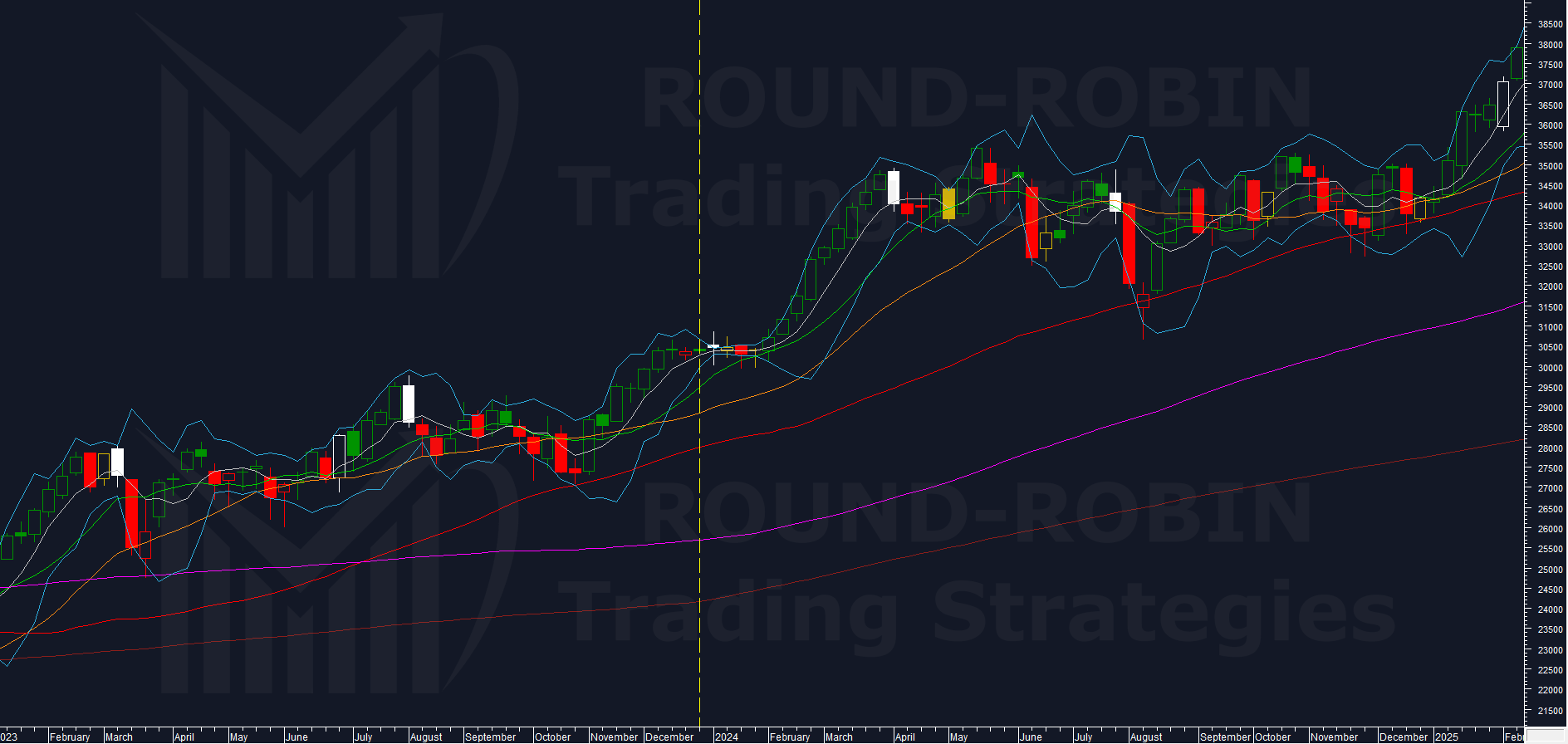Viewport: 1568px width, 744px height.
Task: Select the yellow filled candle before May 2024
Action: 948,203
